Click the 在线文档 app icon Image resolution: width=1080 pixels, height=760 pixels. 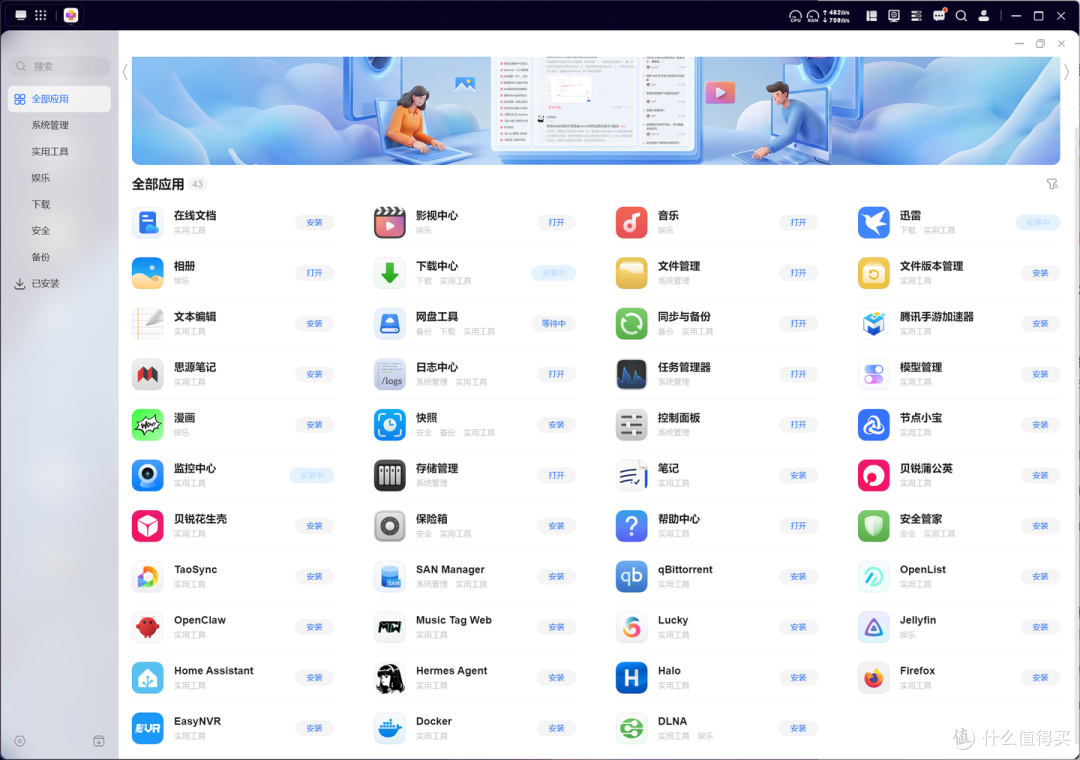click(147, 223)
